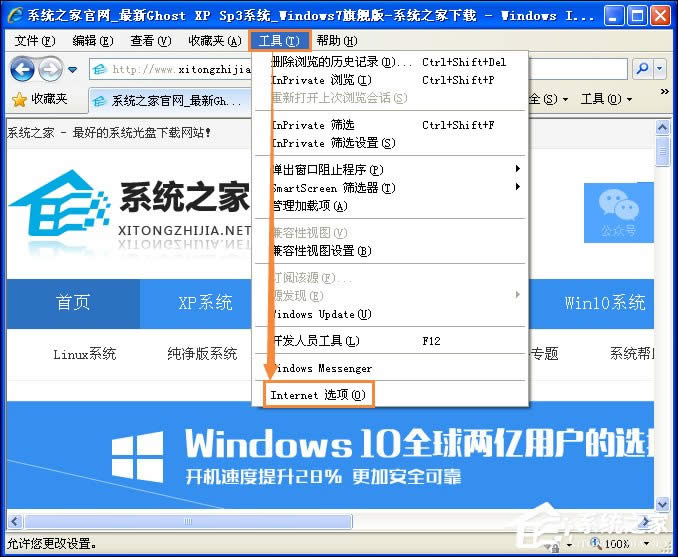The height and width of the screenshot is (557, 678).
Task: Click the Favorites star icon
Action: [x=18, y=99]
